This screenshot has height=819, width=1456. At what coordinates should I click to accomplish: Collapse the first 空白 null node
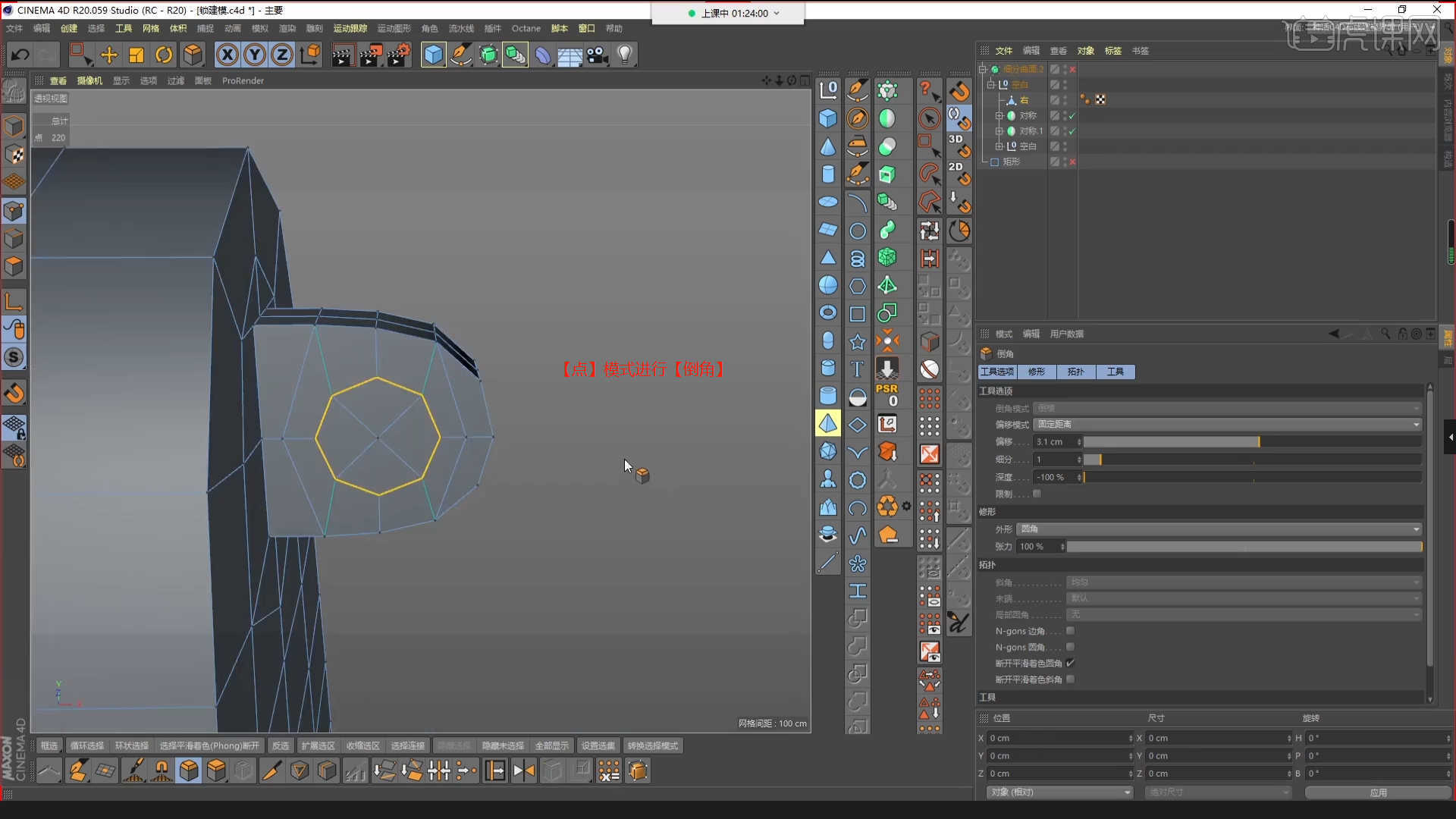click(x=990, y=85)
